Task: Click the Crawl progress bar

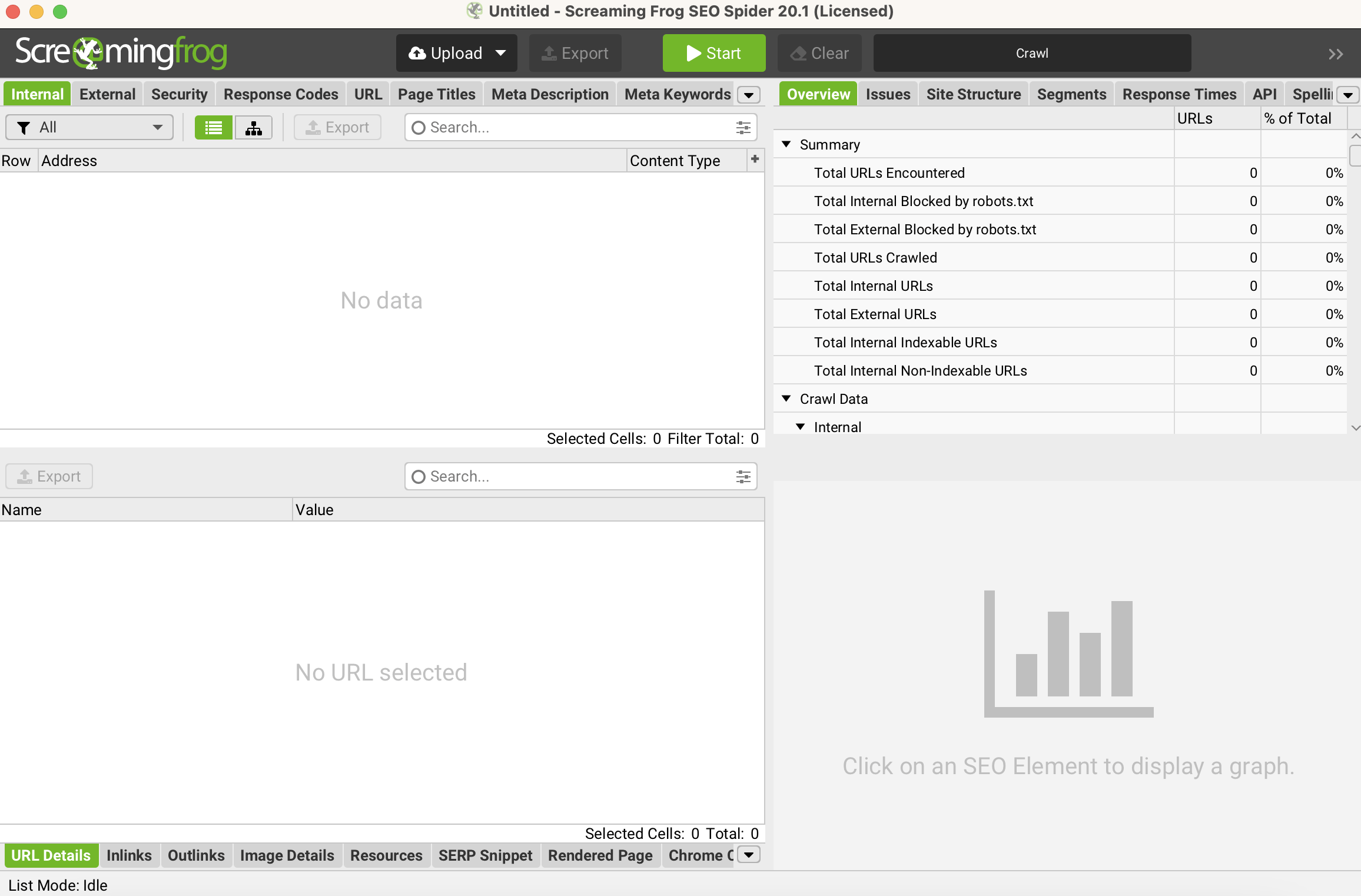Action: click(x=1033, y=53)
